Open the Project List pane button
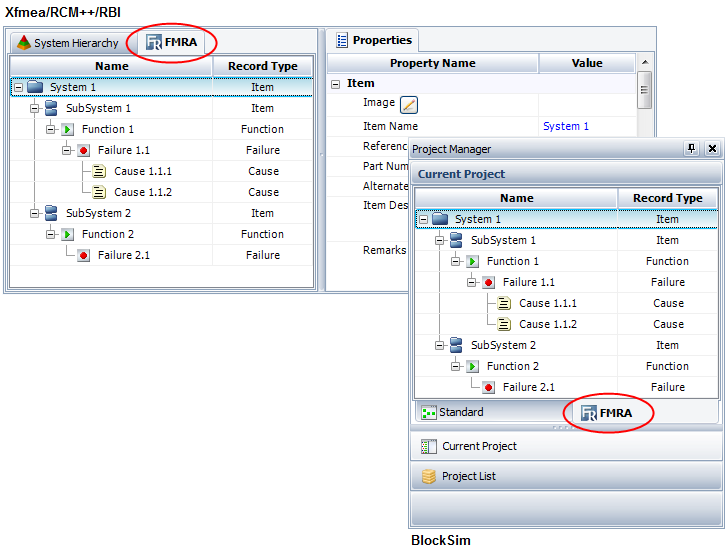Viewport: 725px width, 553px height. 565,476
